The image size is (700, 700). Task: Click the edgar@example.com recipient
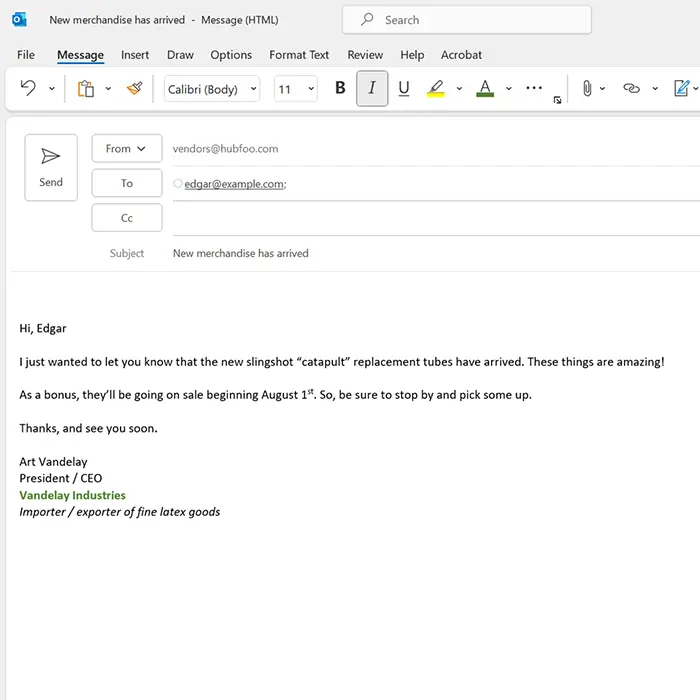coord(235,184)
